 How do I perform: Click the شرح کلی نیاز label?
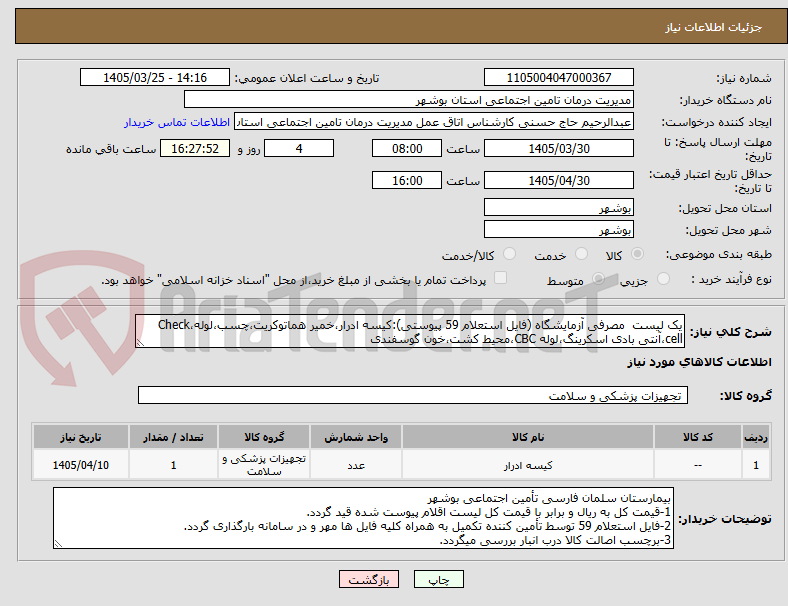(731, 332)
